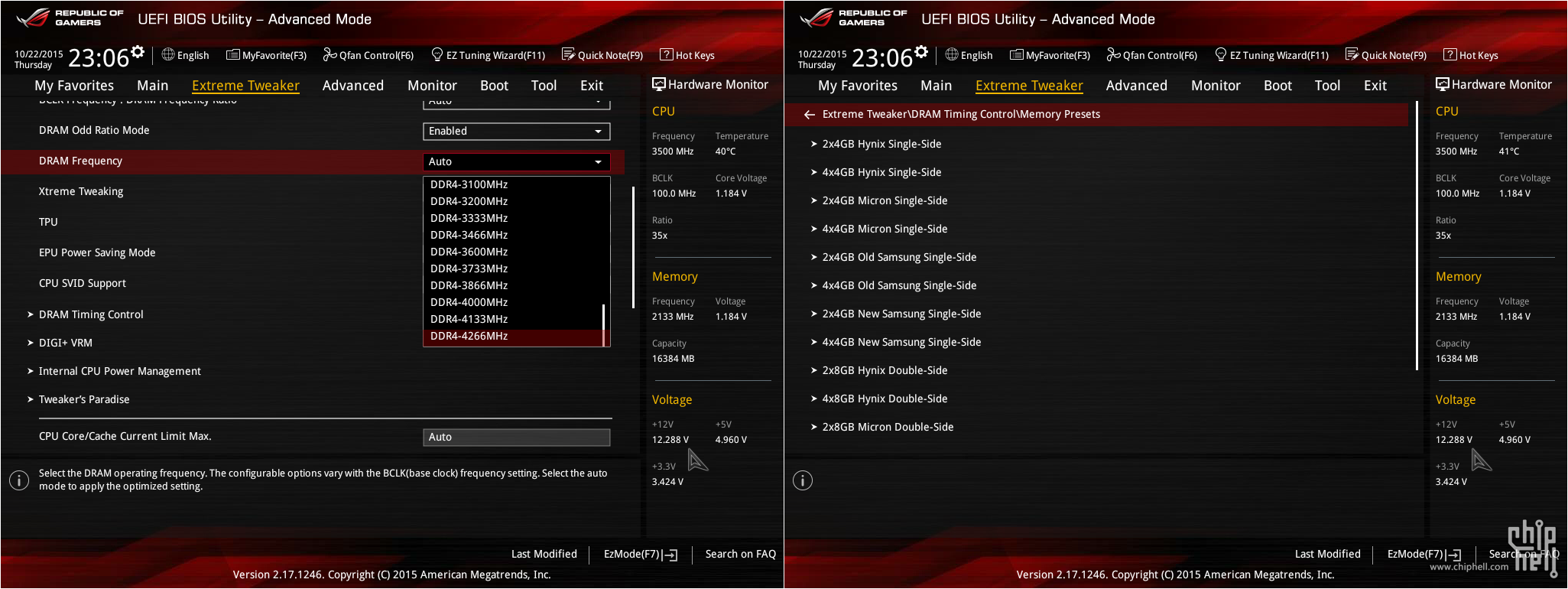Click Memory Presets list scrollbar in right window
1568x589 pixels.
click(1417, 236)
